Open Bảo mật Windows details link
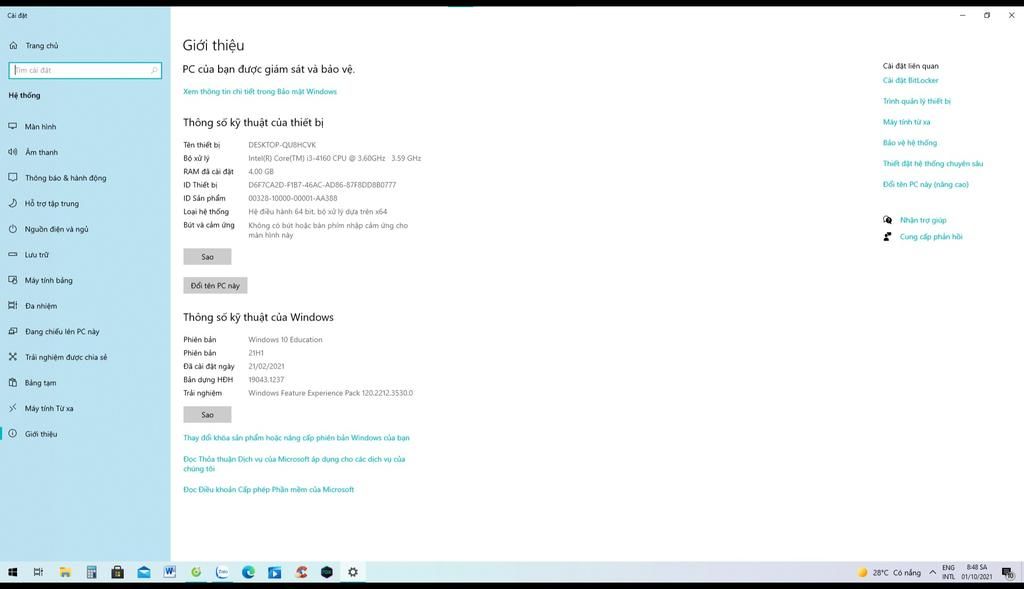This screenshot has width=1024, height=589. pyautogui.click(x=260, y=91)
